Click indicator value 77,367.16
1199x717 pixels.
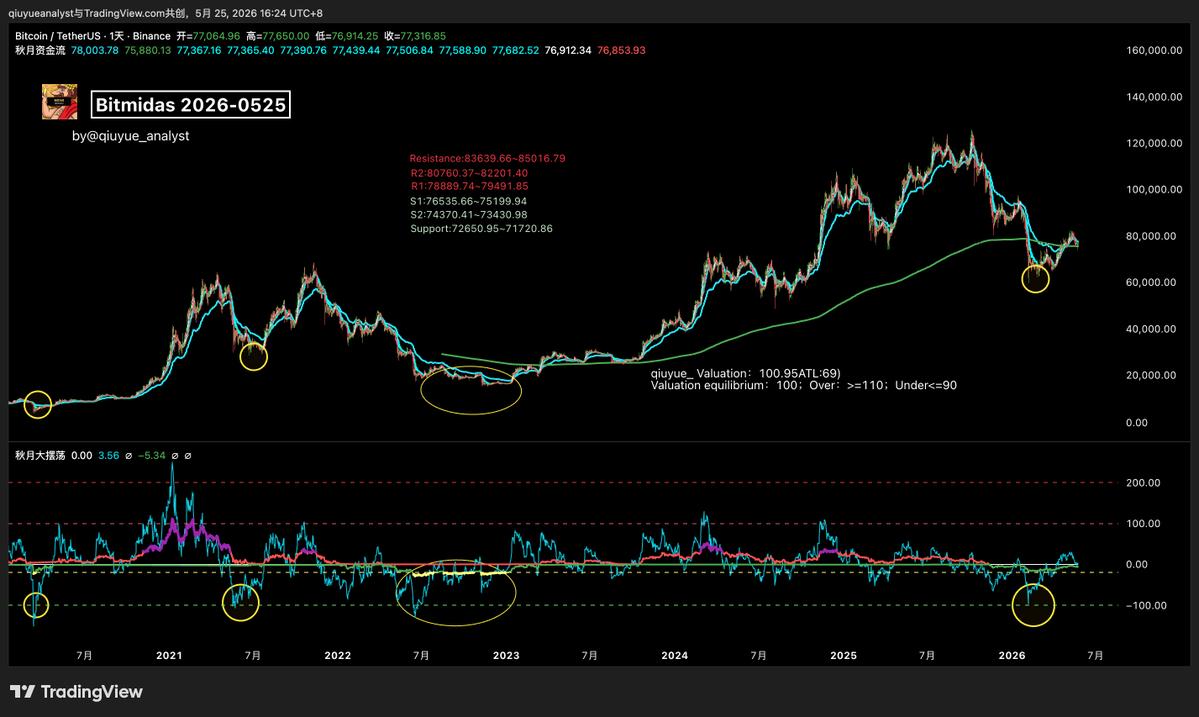click(x=199, y=50)
